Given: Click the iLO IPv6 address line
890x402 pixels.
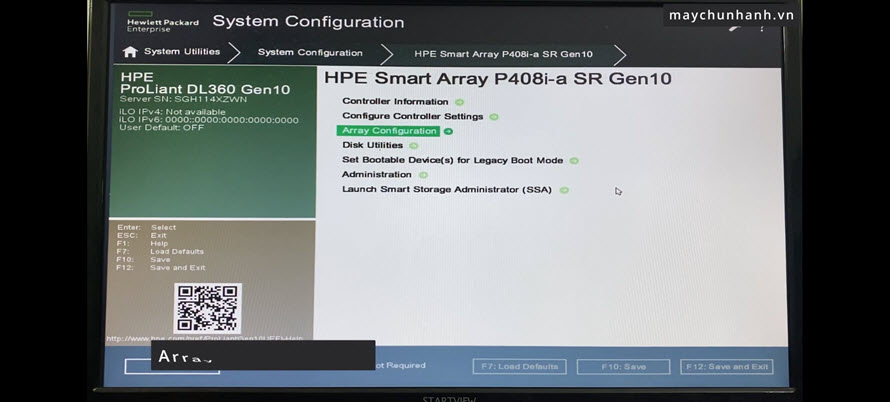Looking at the screenshot, I should click(x=209, y=120).
